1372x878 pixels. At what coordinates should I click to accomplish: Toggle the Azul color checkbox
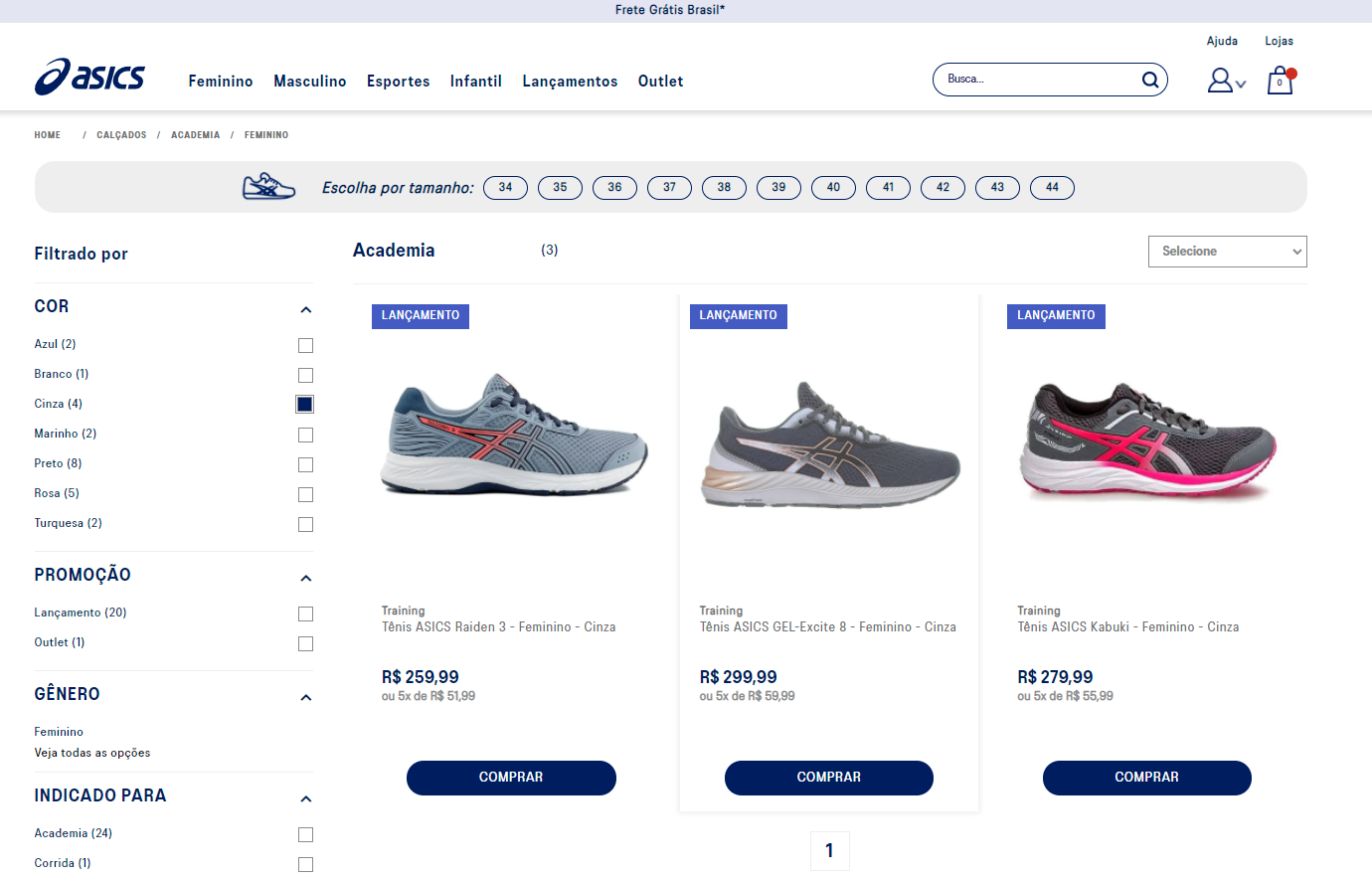click(x=305, y=345)
